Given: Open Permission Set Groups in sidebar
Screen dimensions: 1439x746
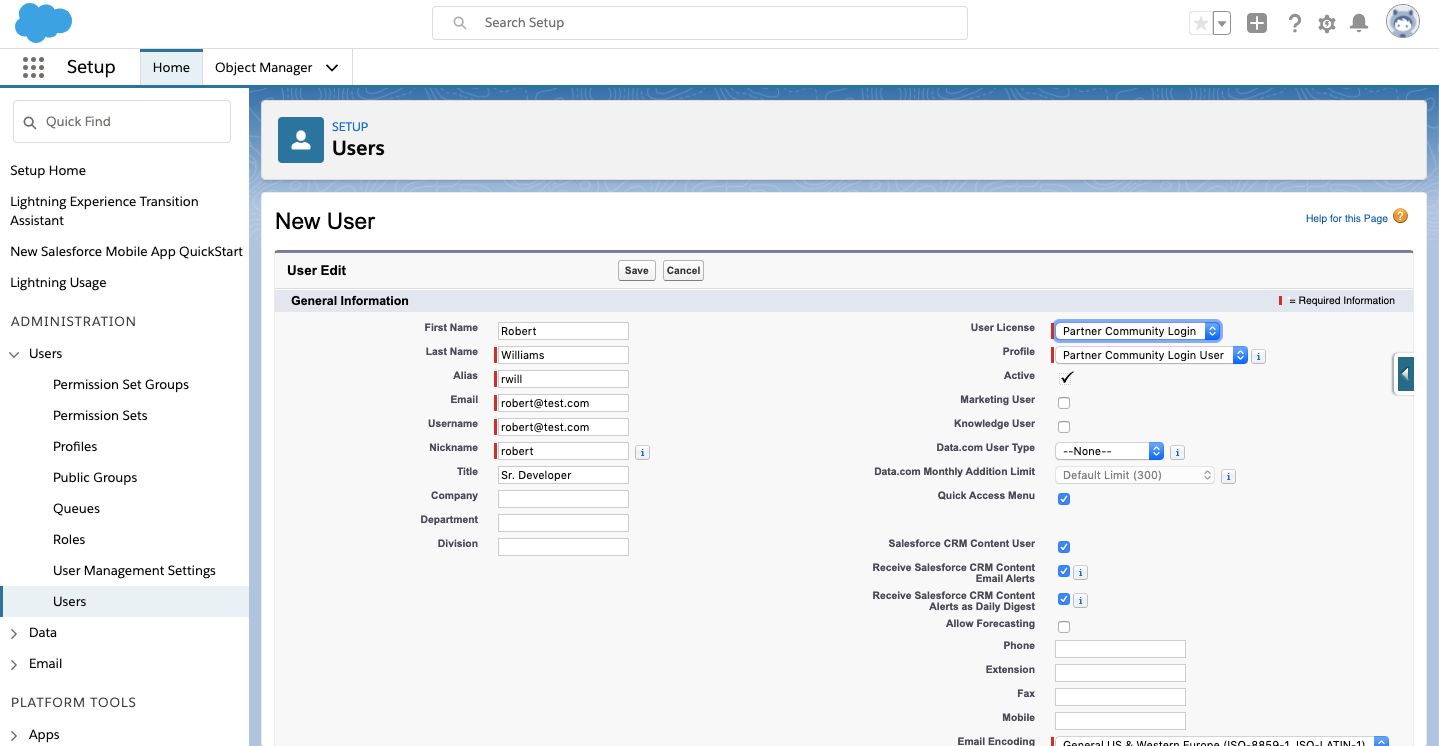Looking at the screenshot, I should tap(121, 385).
